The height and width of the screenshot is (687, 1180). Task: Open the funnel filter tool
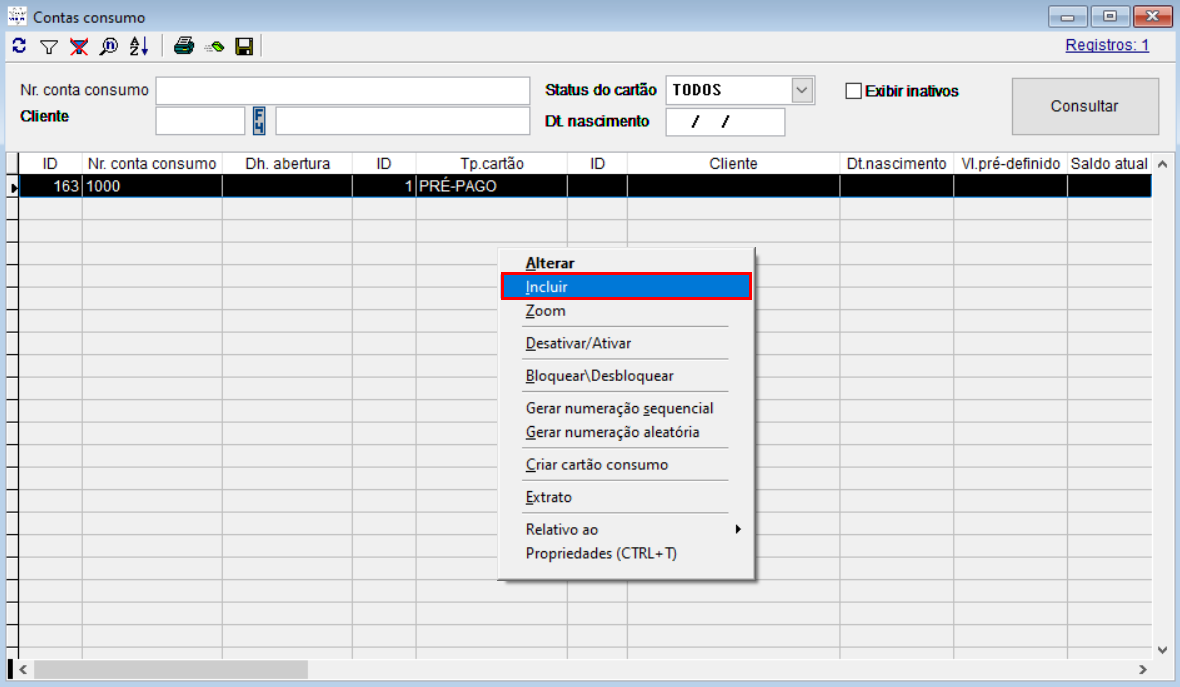tap(49, 46)
